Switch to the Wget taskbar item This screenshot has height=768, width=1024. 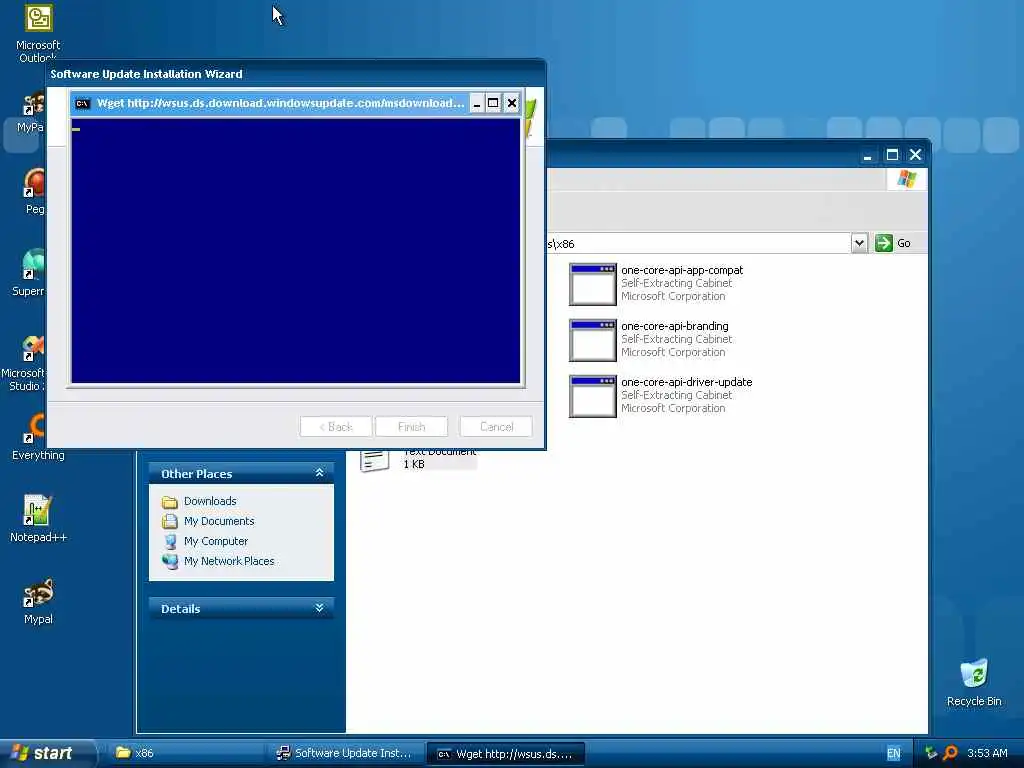pyautogui.click(x=505, y=754)
